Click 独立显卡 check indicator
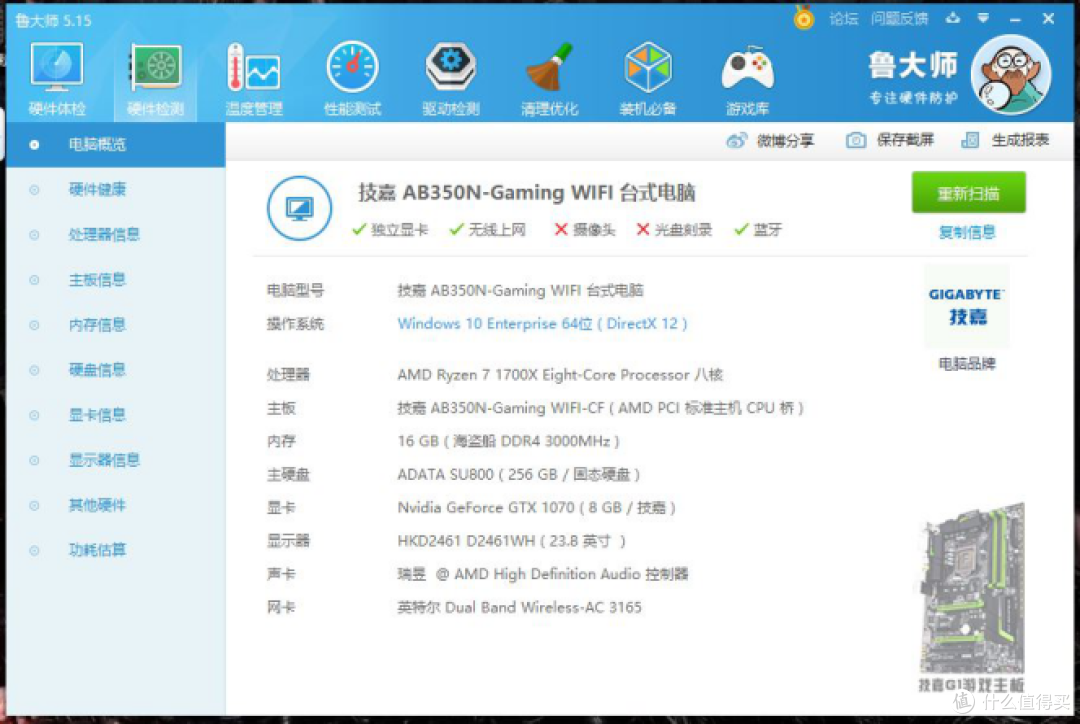Image resolution: width=1080 pixels, height=724 pixels. [390, 229]
